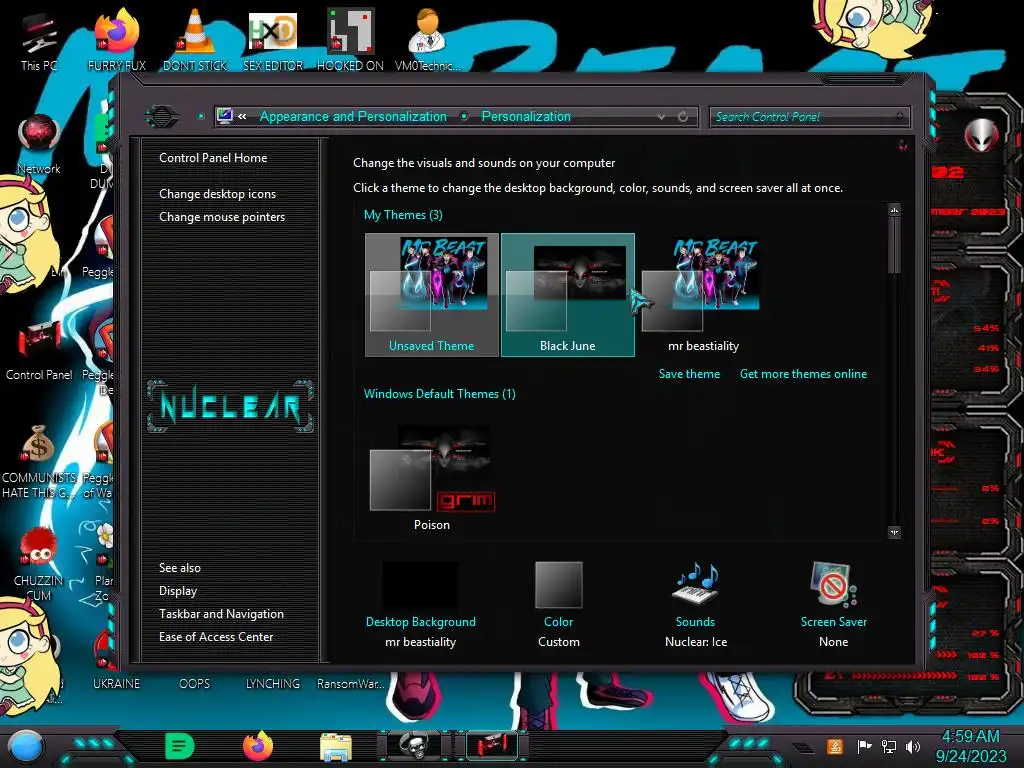This screenshot has width=1024, height=768.
Task: Select the Black June theme
Action: [568, 295]
